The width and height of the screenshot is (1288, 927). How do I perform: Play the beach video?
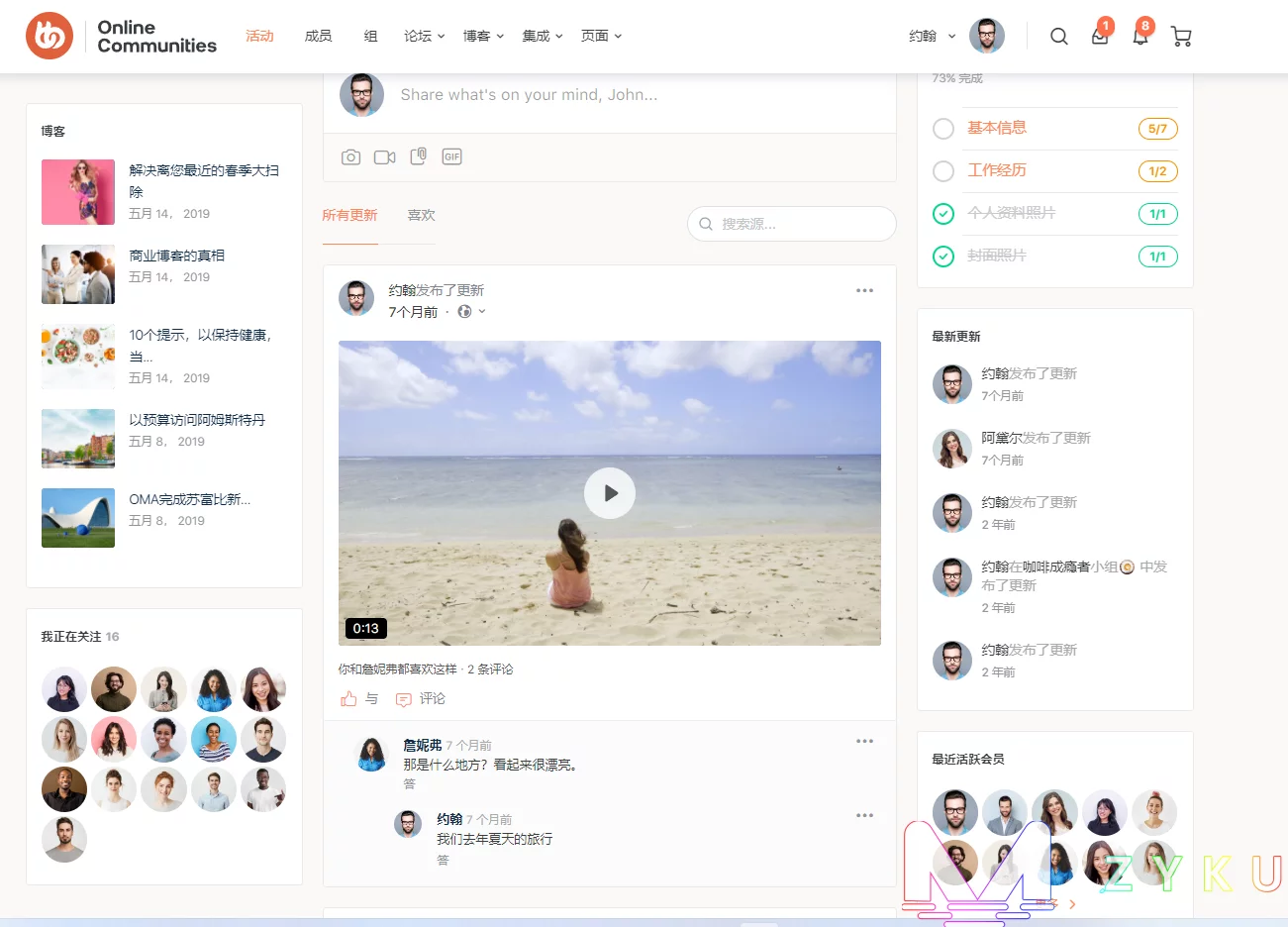point(609,493)
